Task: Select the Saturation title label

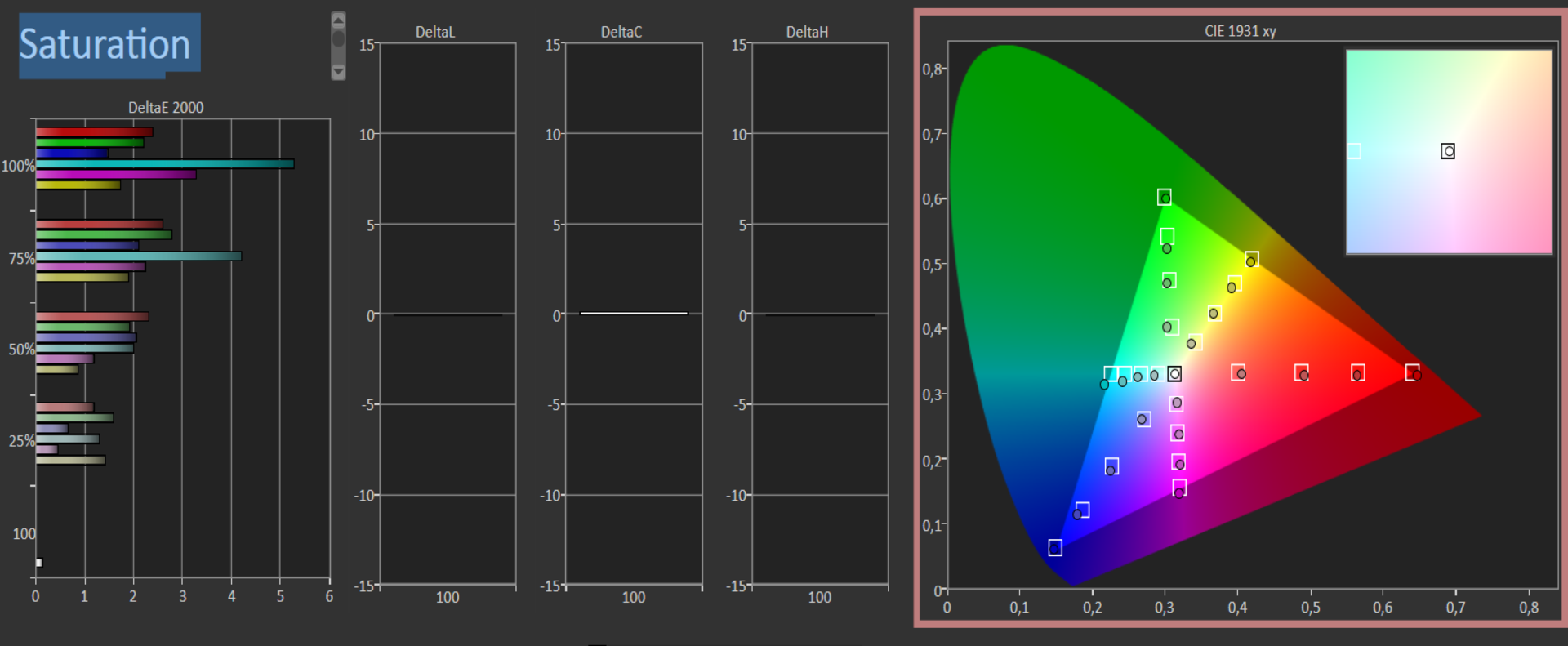Action: 105,43
